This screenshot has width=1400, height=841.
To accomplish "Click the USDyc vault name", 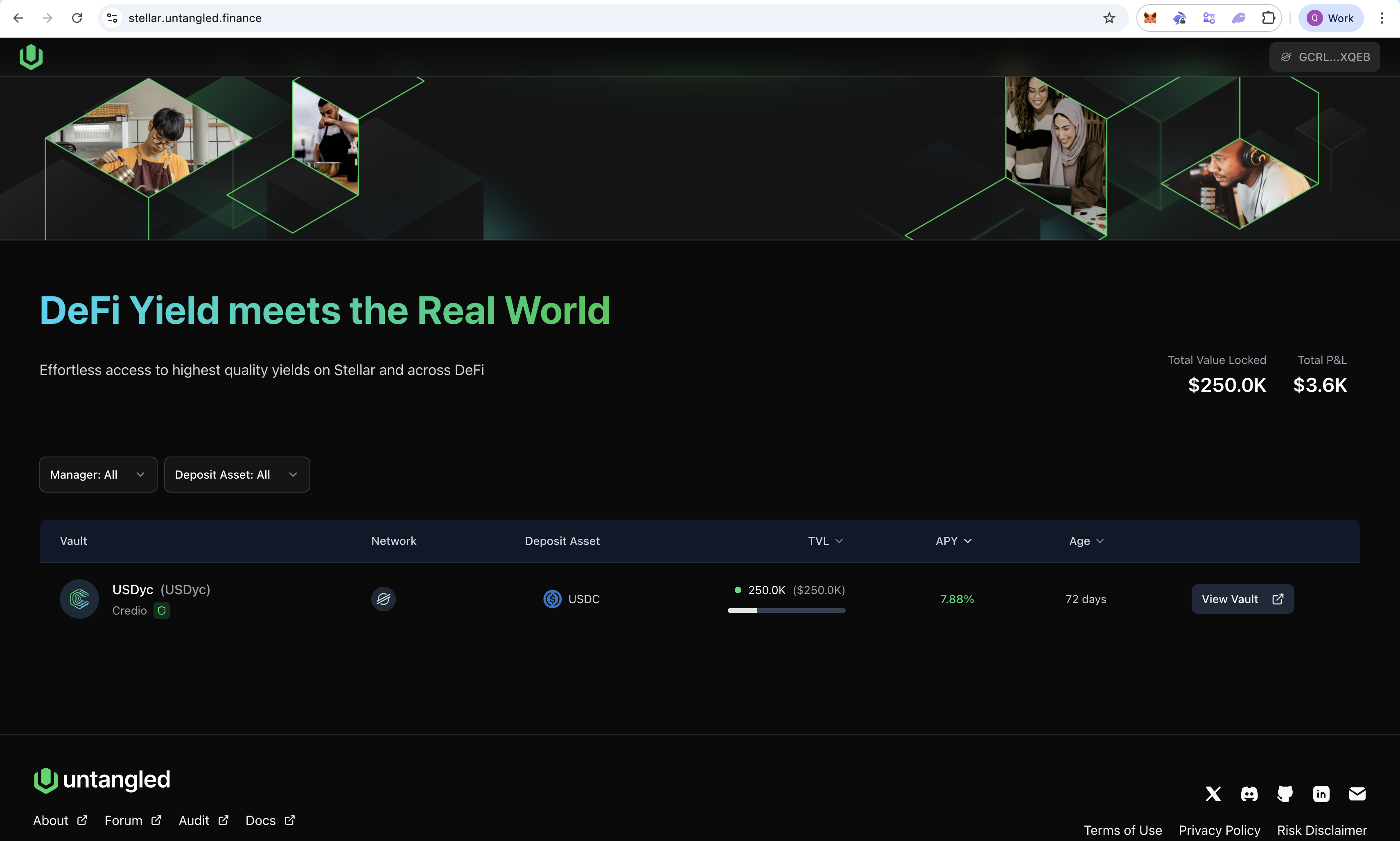I will pyautogui.click(x=133, y=589).
